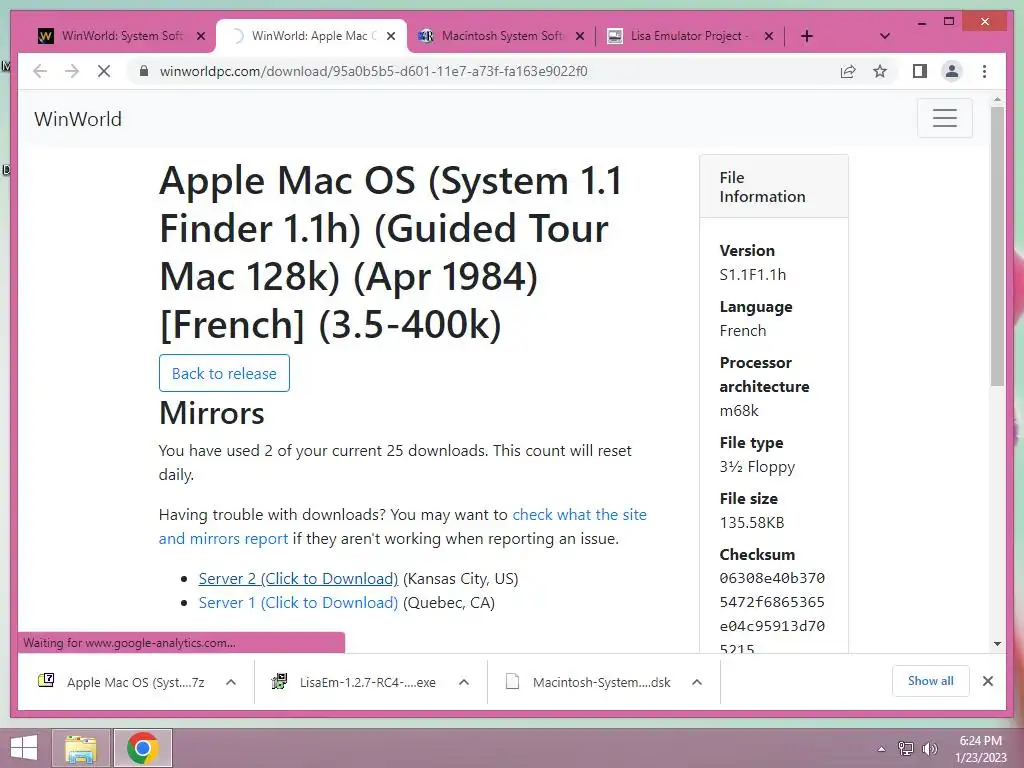The height and width of the screenshot is (768, 1024).
Task: Click the m68k architecture value
Action: 739,411
